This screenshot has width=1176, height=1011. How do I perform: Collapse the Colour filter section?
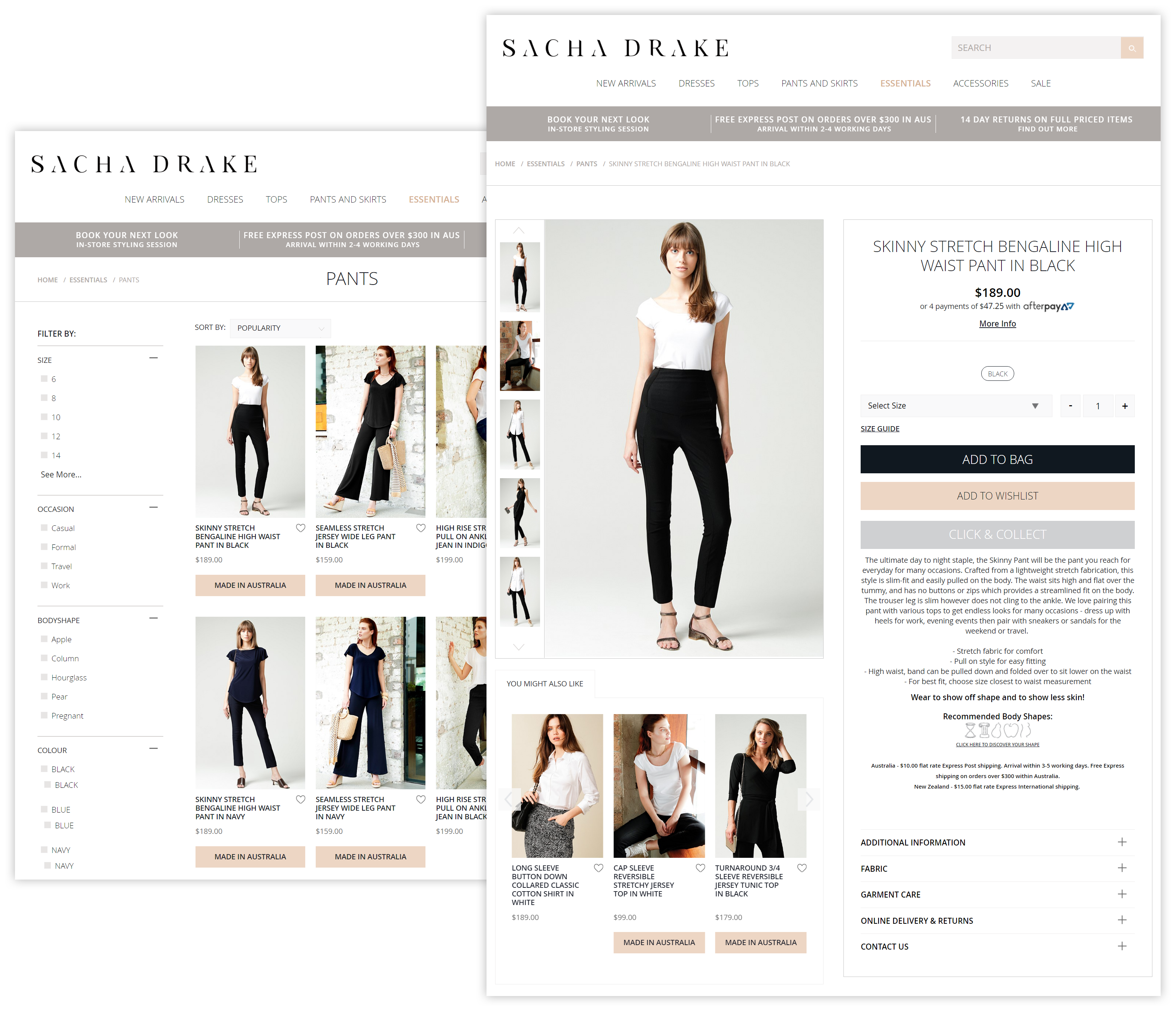153,749
